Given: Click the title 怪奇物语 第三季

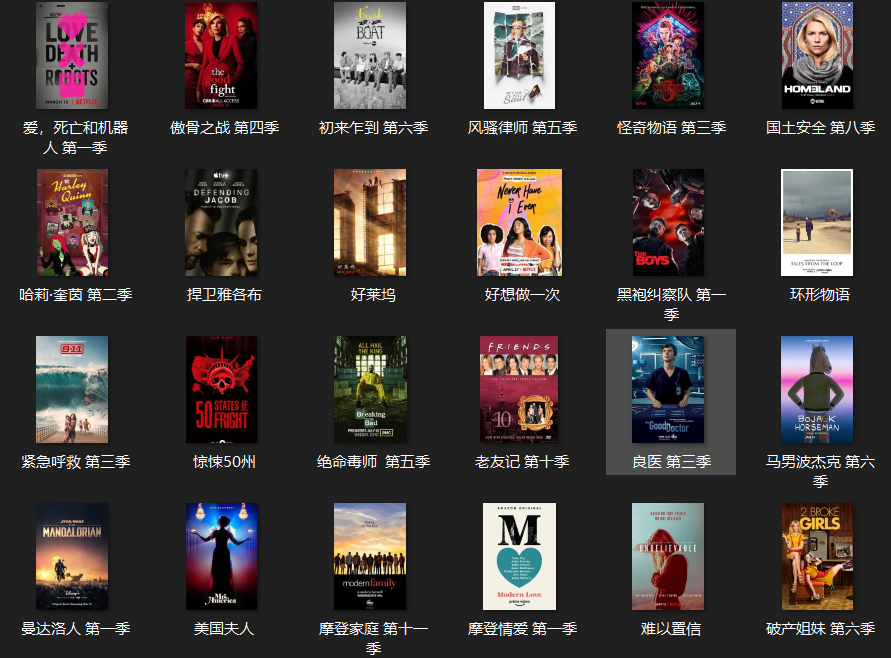Looking at the screenshot, I should pyautogui.click(x=672, y=128).
